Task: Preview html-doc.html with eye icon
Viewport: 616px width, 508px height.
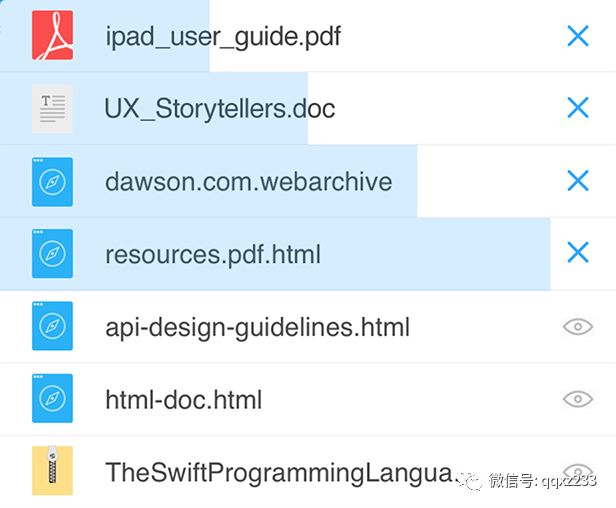Action: [578, 399]
